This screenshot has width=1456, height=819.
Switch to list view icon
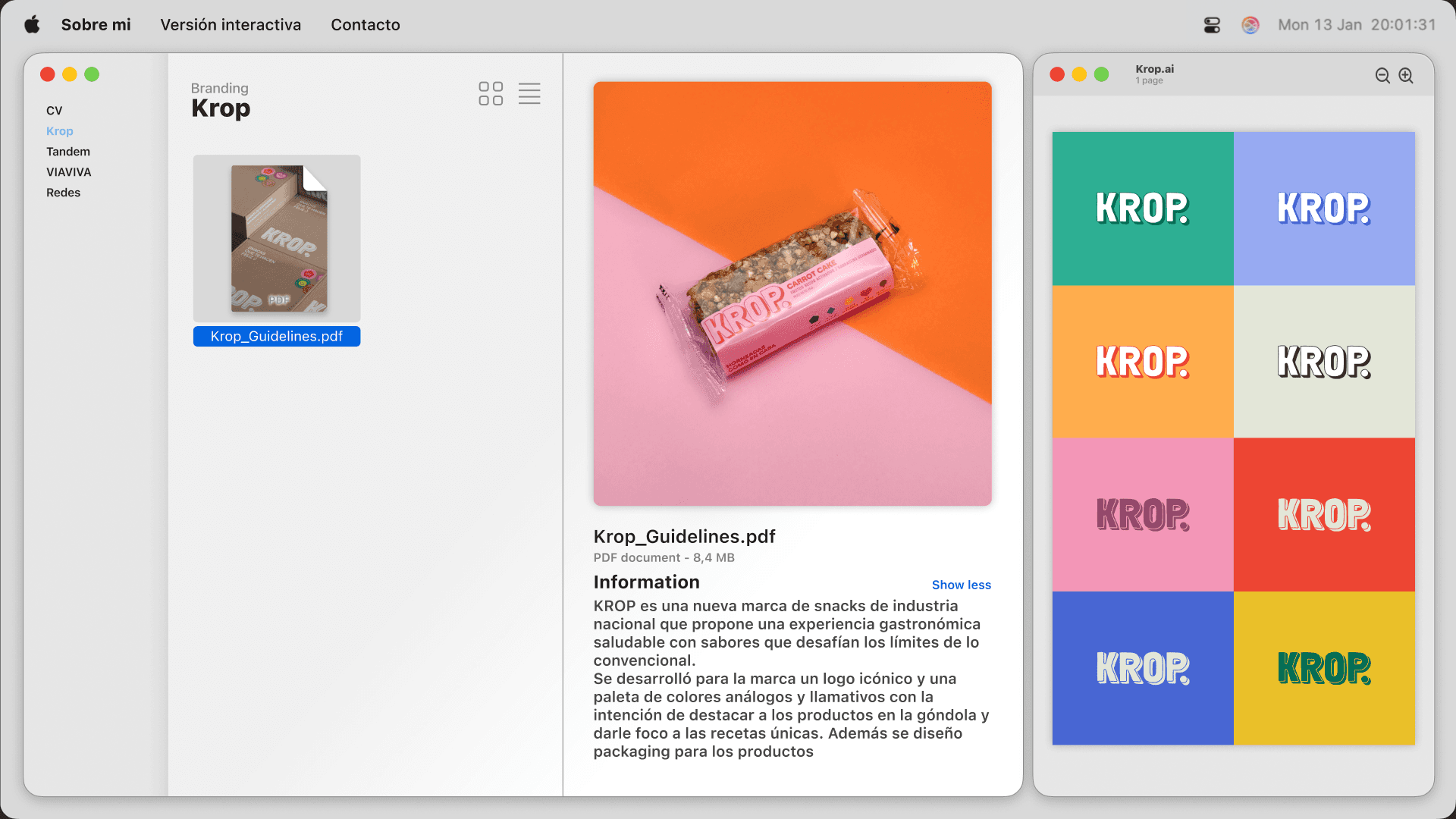tap(529, 93)
